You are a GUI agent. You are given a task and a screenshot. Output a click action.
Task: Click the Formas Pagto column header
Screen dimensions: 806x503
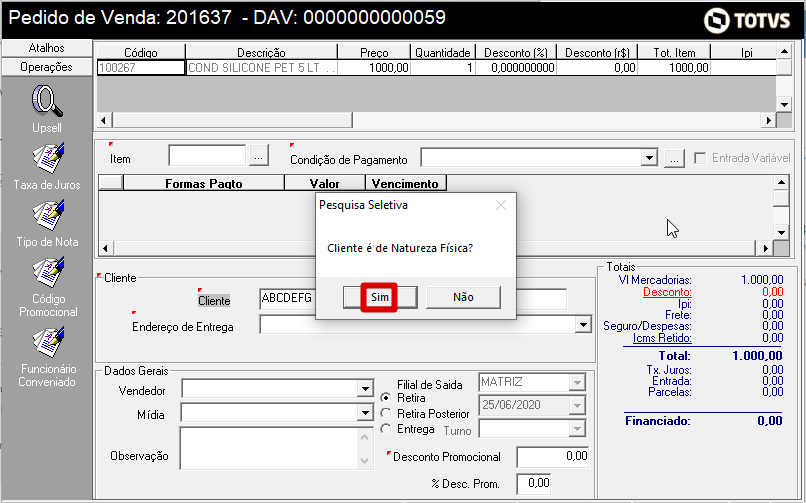click(204, 183)
